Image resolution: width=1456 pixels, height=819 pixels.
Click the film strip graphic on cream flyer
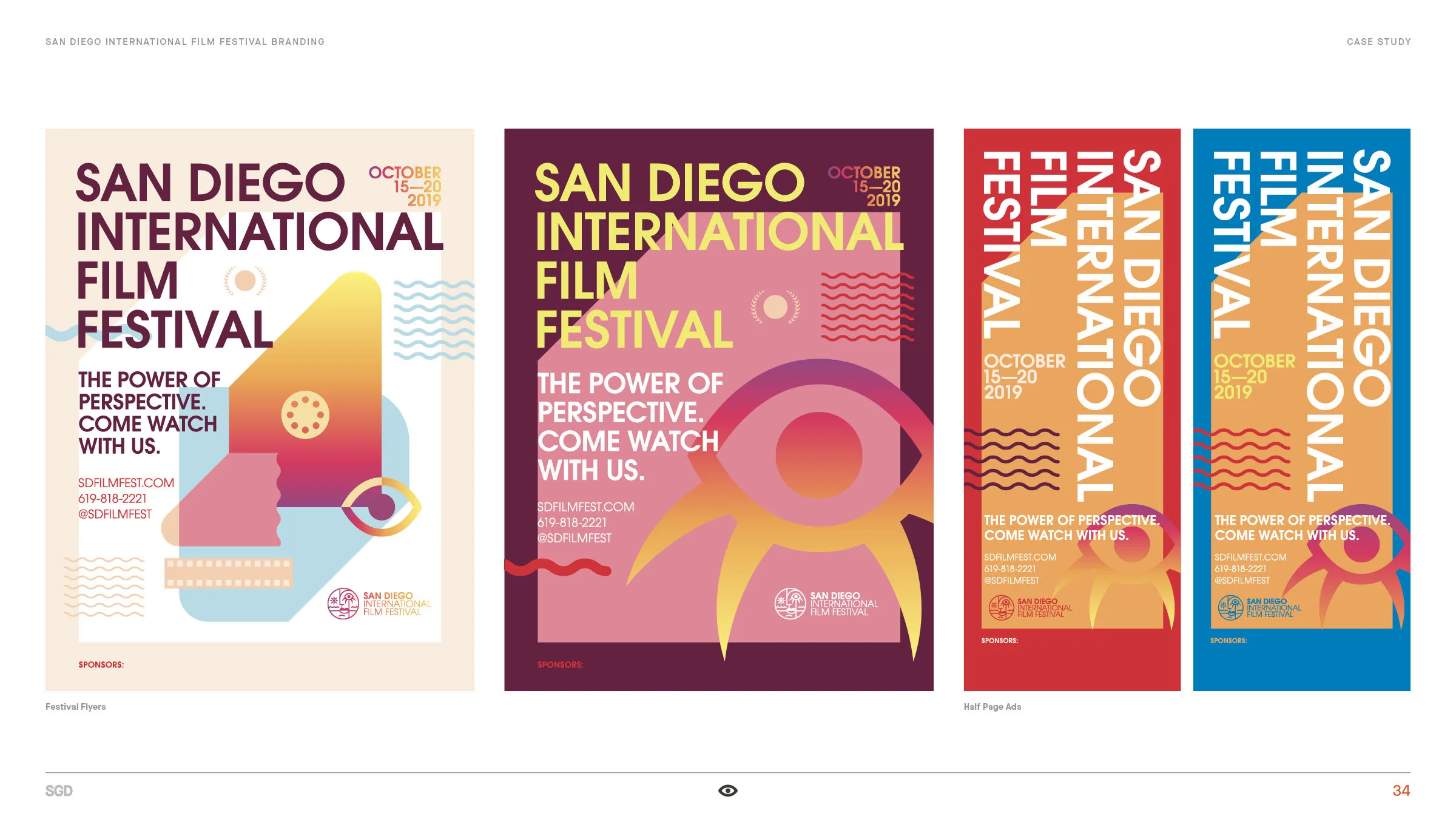pos(228,573)
